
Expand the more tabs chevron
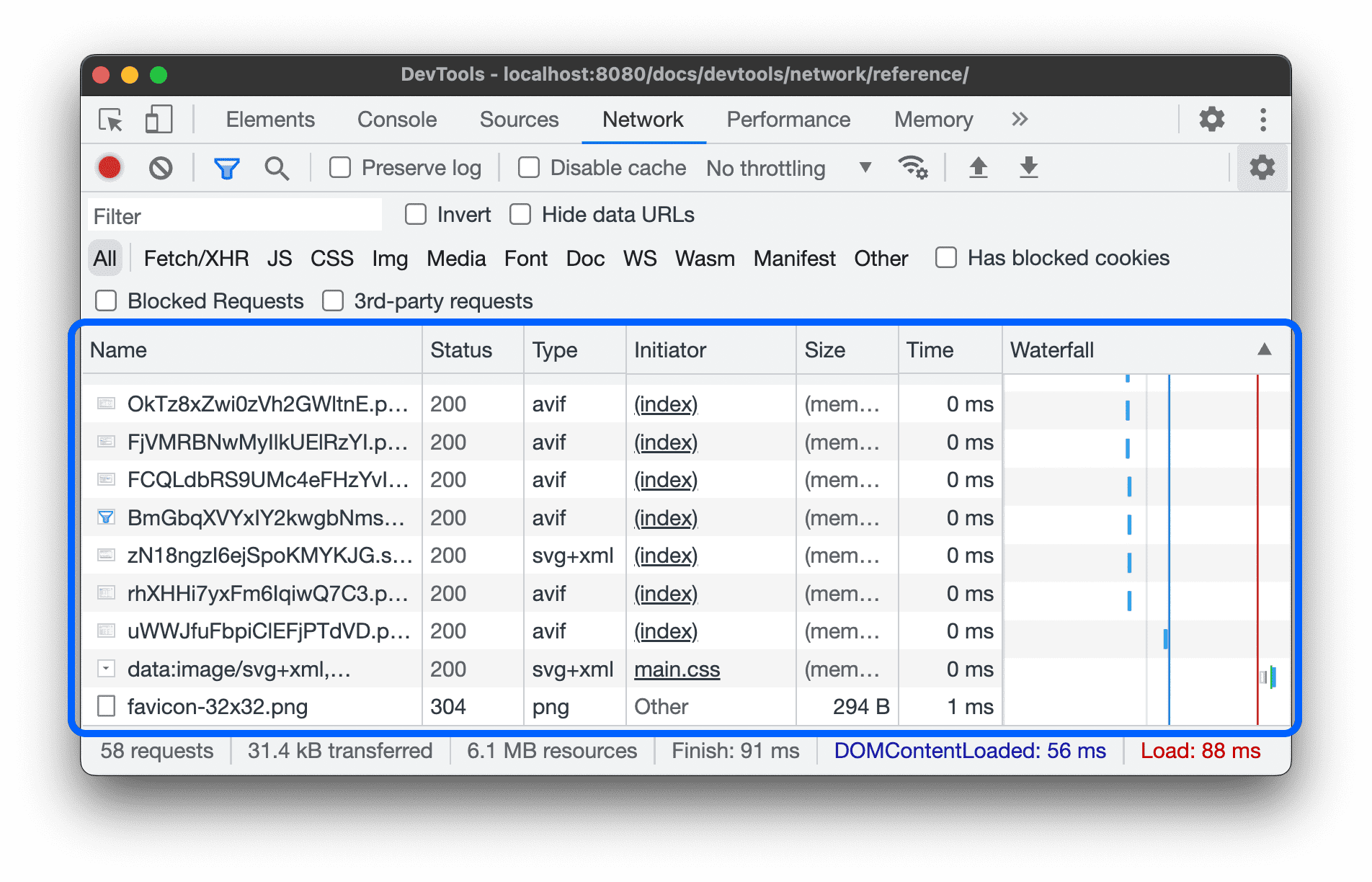click(x=1019, y=120)
